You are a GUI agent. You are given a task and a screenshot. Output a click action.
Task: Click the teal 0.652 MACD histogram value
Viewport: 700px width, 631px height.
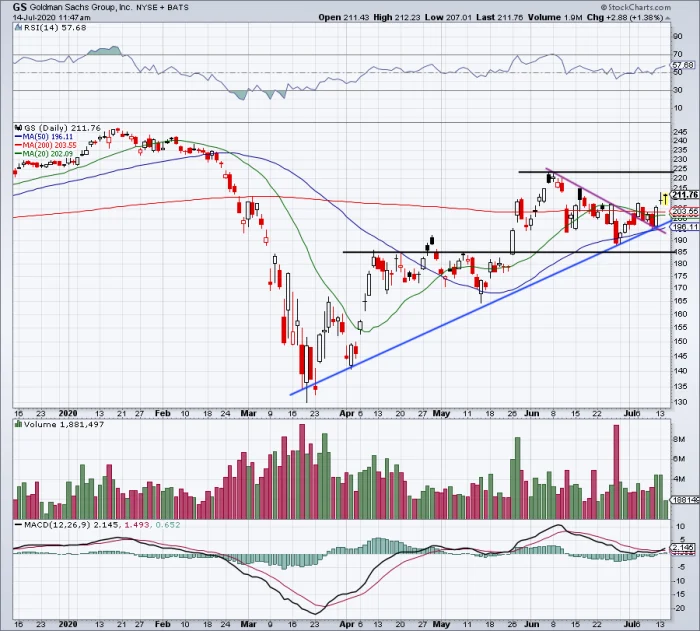[167, 525]
